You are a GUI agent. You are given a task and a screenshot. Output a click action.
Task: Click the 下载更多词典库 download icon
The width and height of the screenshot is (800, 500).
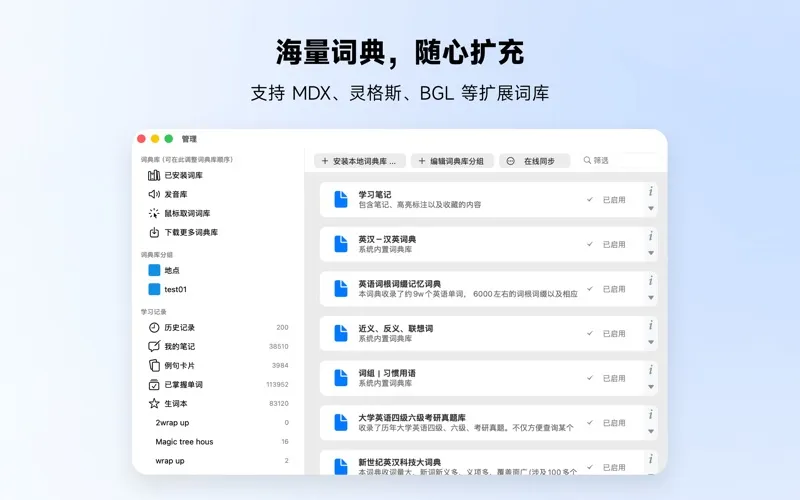click(x=154, y=233)
